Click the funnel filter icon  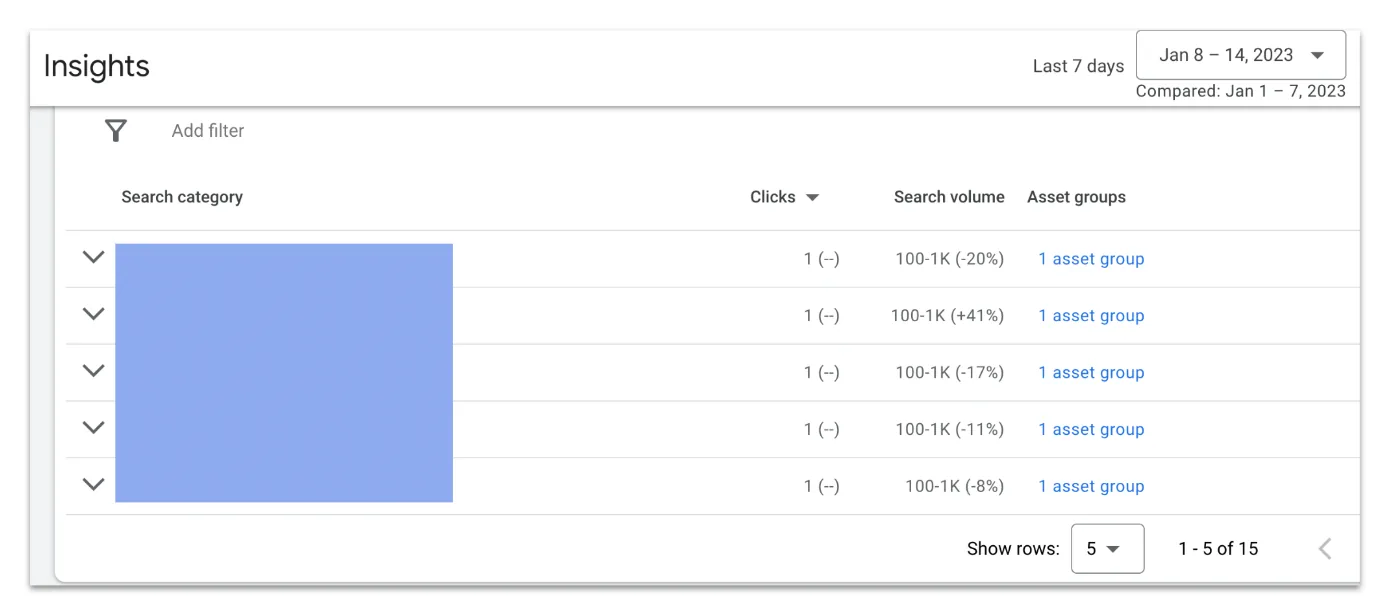click(116, 130)
